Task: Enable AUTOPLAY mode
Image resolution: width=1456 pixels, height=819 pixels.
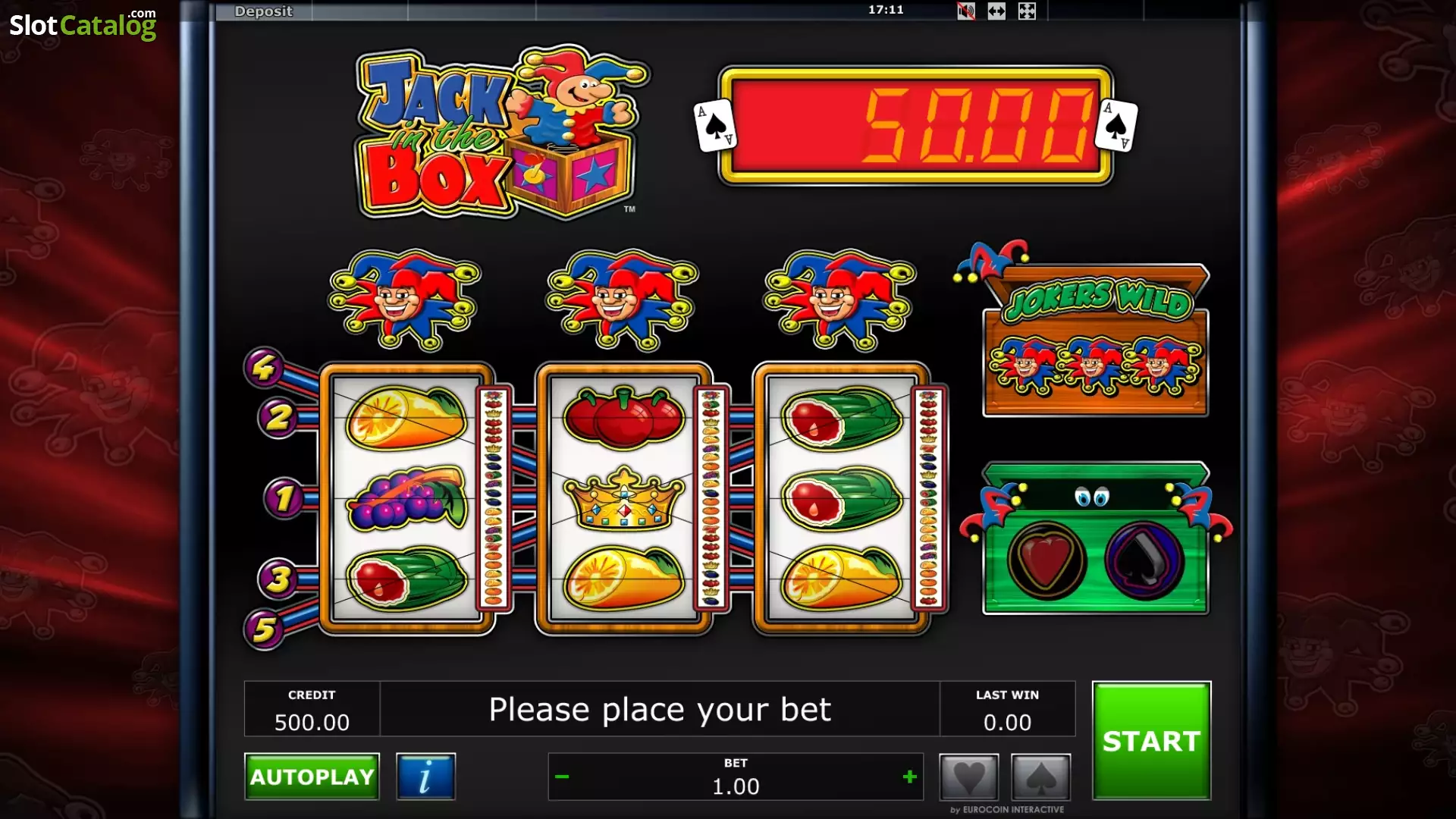Action: [312, 777]
